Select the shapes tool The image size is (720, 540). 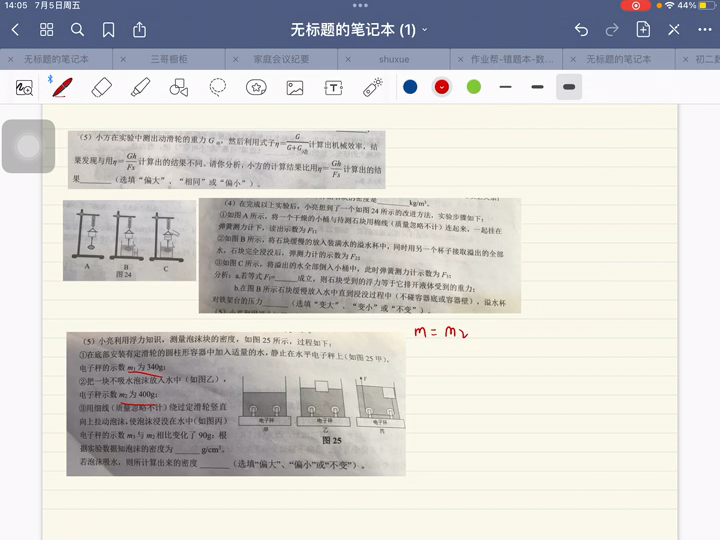(x=179, y=87)
